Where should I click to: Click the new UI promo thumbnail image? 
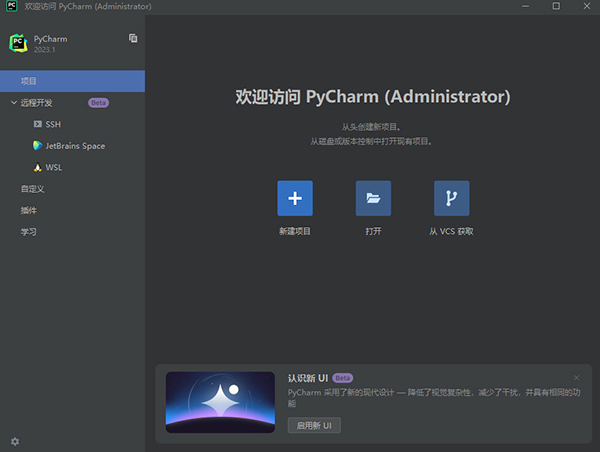[220, 402]
